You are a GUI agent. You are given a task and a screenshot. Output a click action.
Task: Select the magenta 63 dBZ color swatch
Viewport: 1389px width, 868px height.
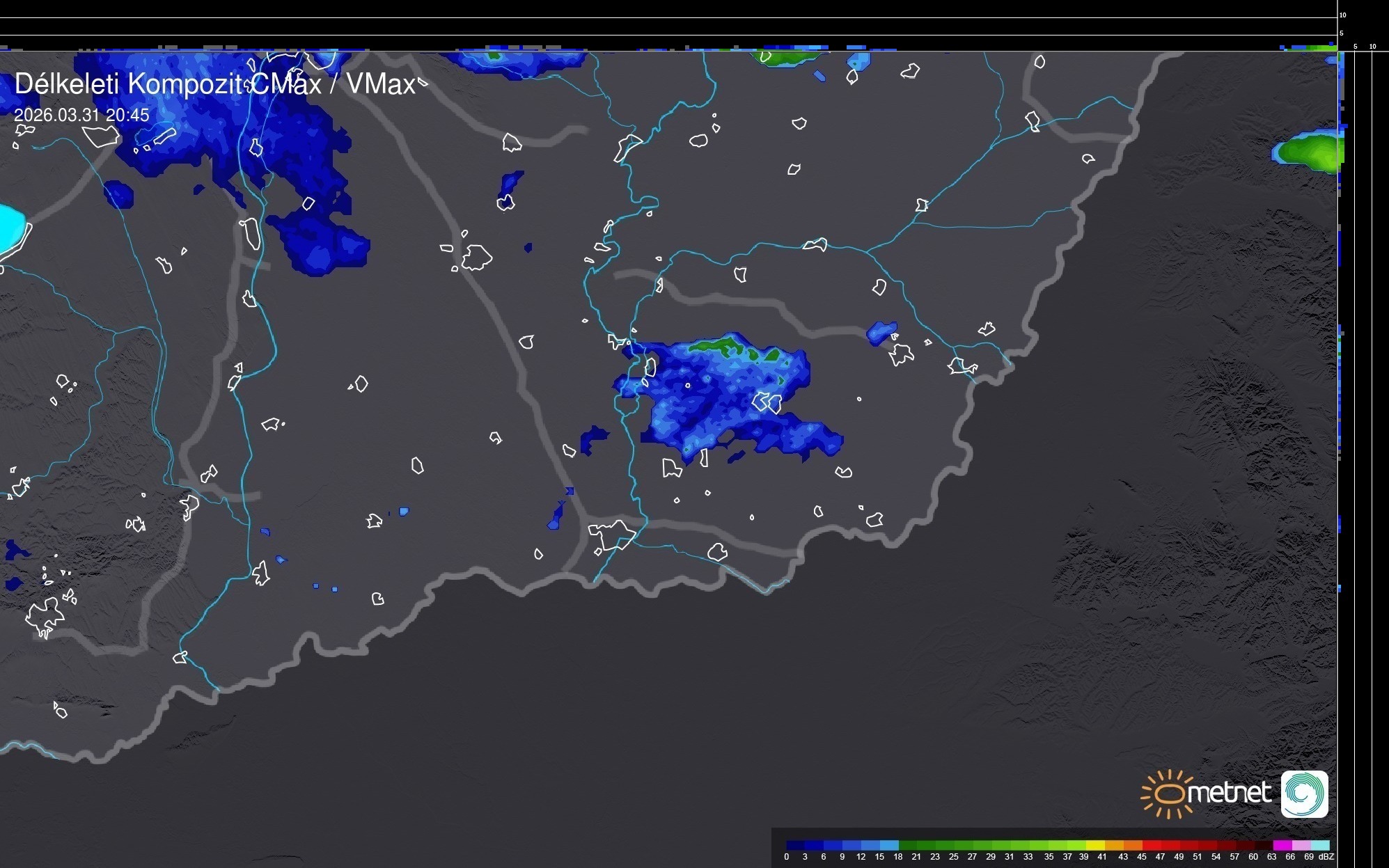click(x=1282, y=845)
